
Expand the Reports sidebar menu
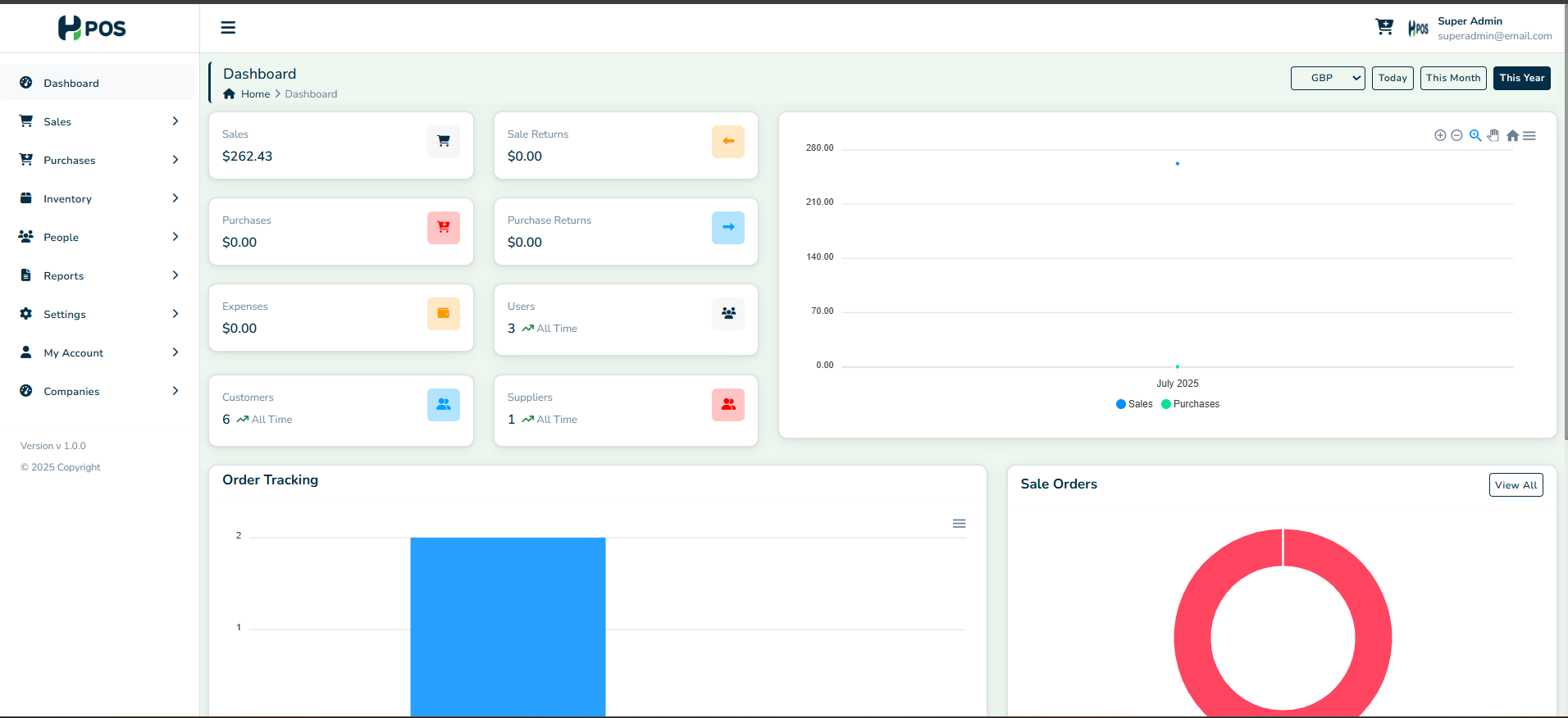point(98,275)
